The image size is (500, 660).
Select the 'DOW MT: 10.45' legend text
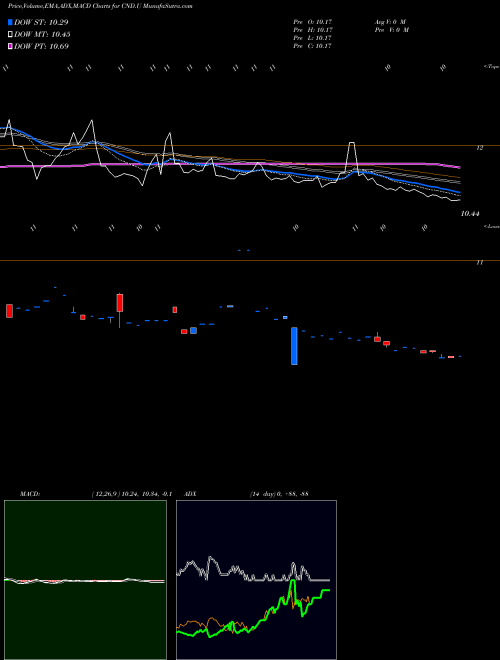[42, 35]
